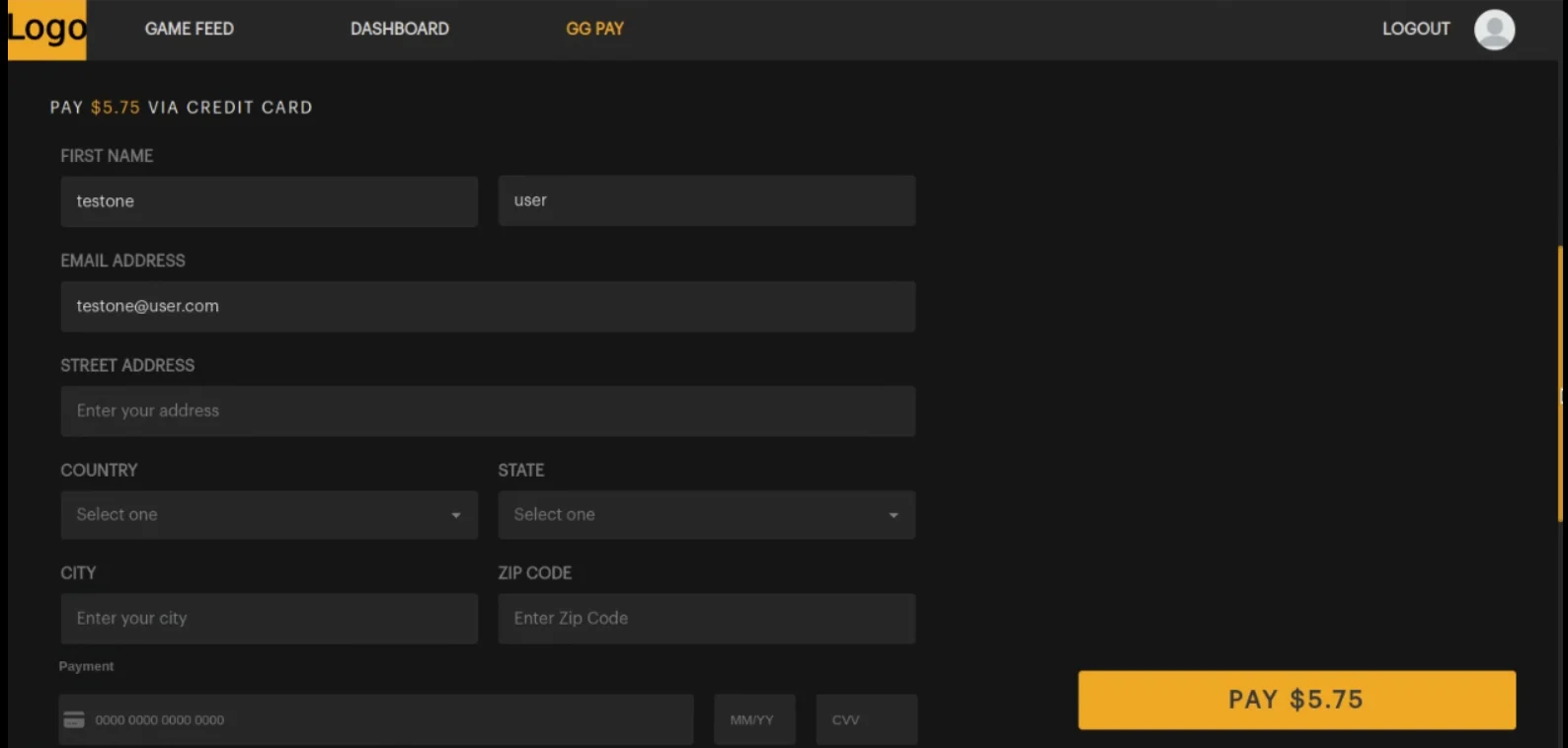Click the MM/YY expiry date field
Viewport: 1568px width, 748px height.
(x=753, y=720)
